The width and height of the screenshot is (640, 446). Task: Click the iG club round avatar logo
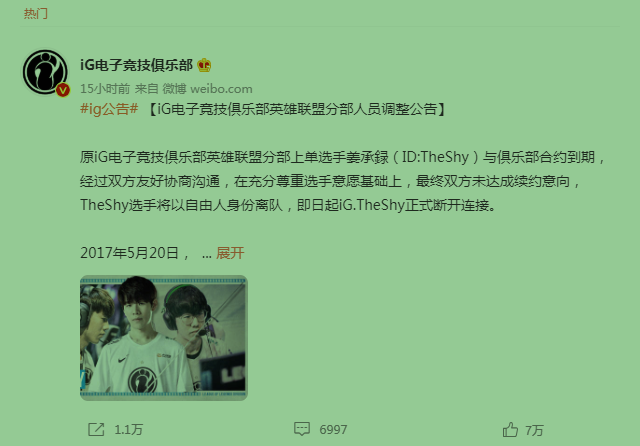point(45,72)
